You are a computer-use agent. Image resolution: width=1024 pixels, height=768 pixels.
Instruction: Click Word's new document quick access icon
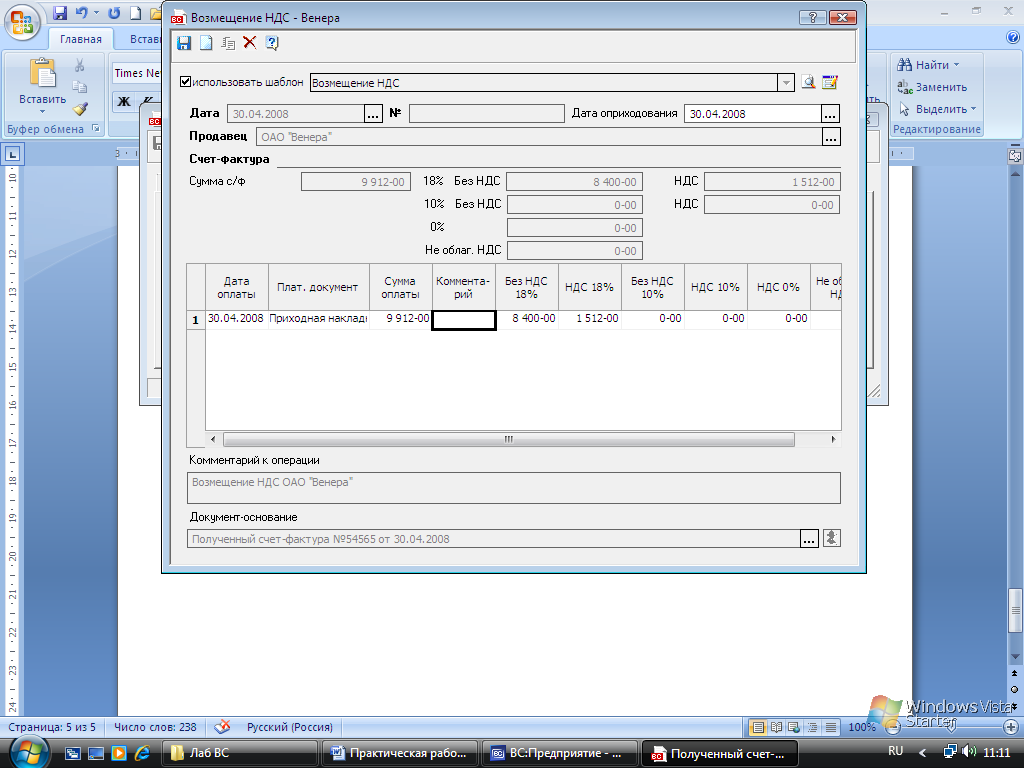pyautogui.click(x=135, y=13)
